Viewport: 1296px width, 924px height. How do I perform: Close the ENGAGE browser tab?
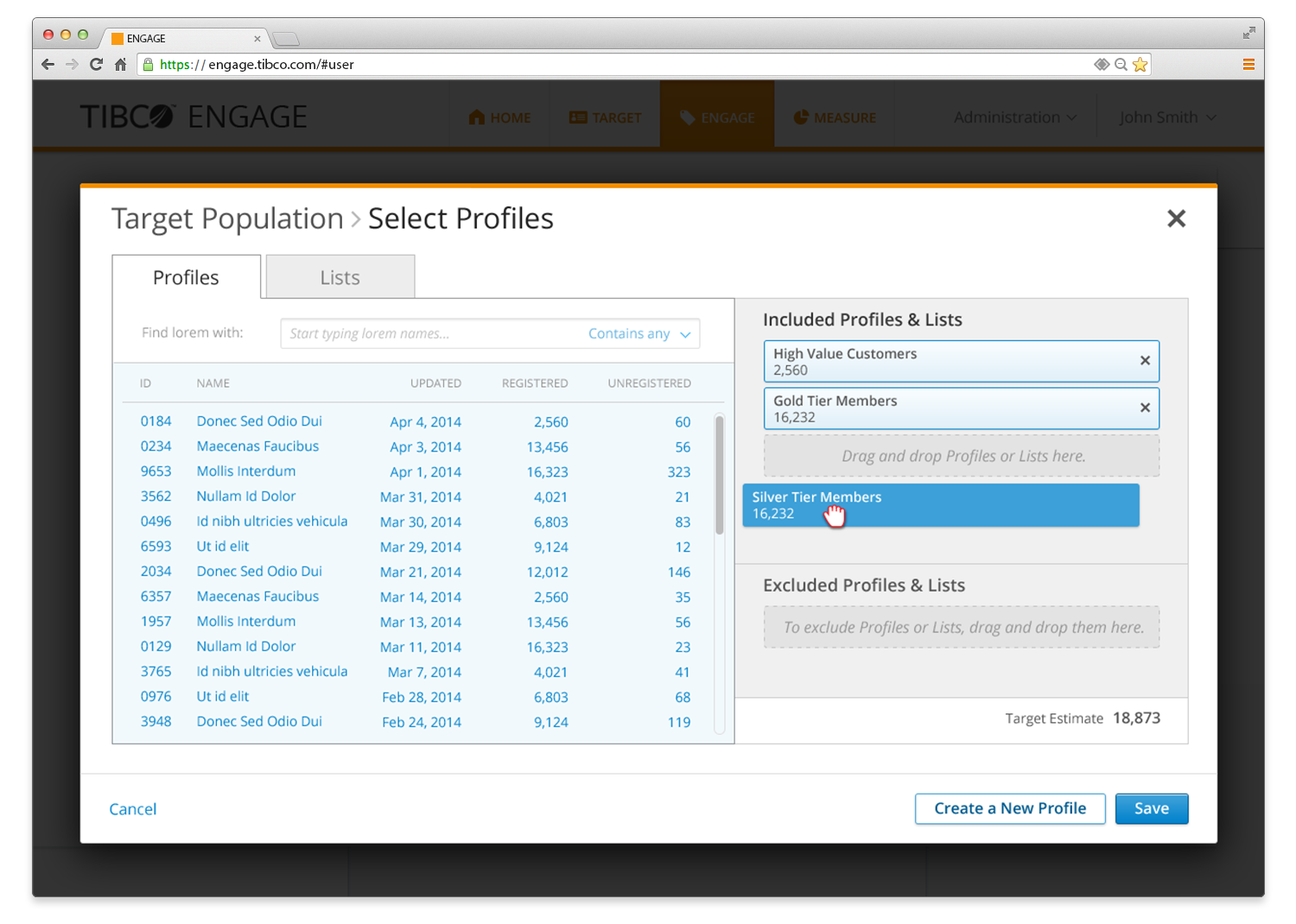(257, 38)
